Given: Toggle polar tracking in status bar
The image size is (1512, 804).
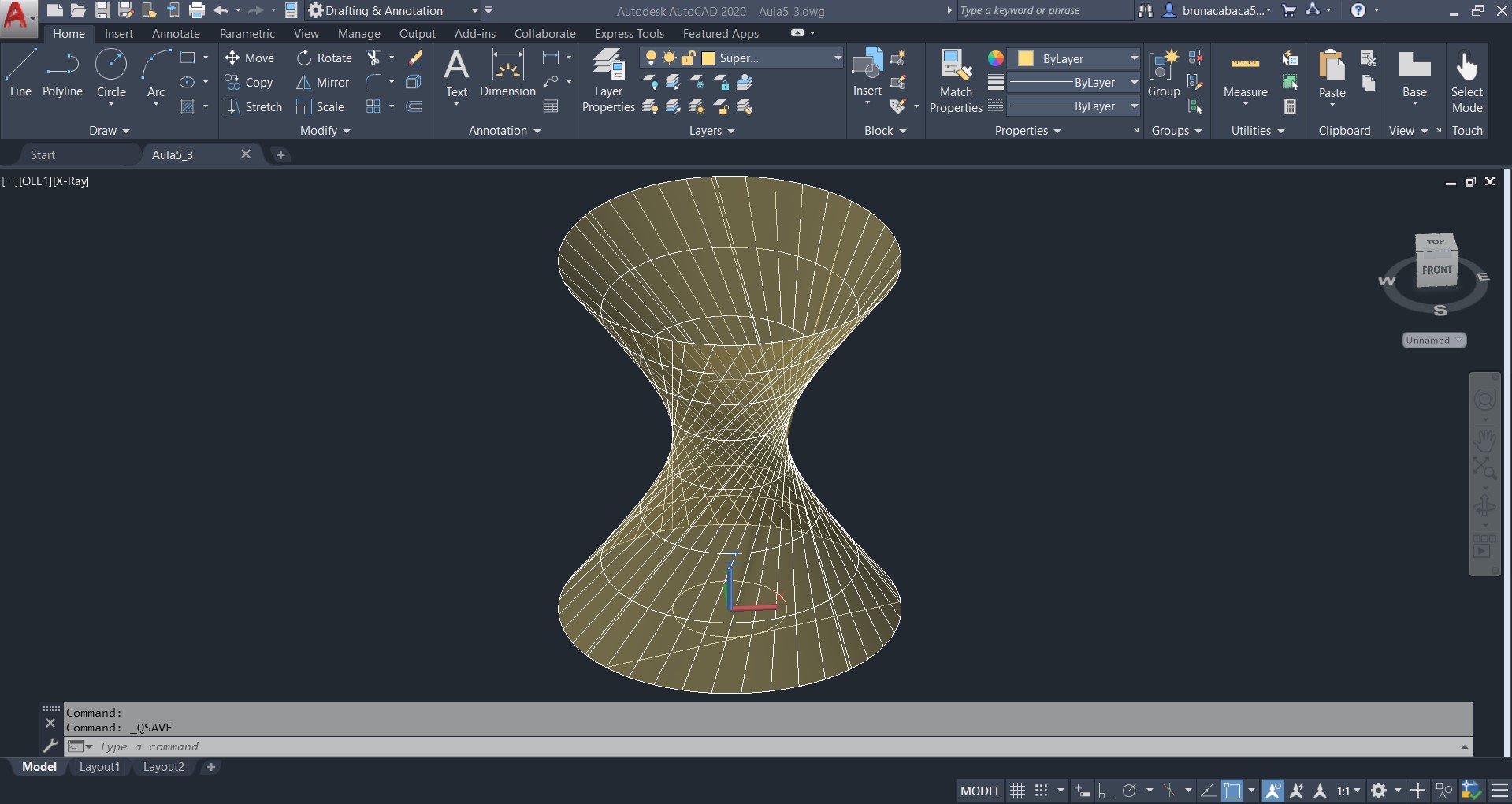Looking at the screenshot, I should pos(1130,791).
